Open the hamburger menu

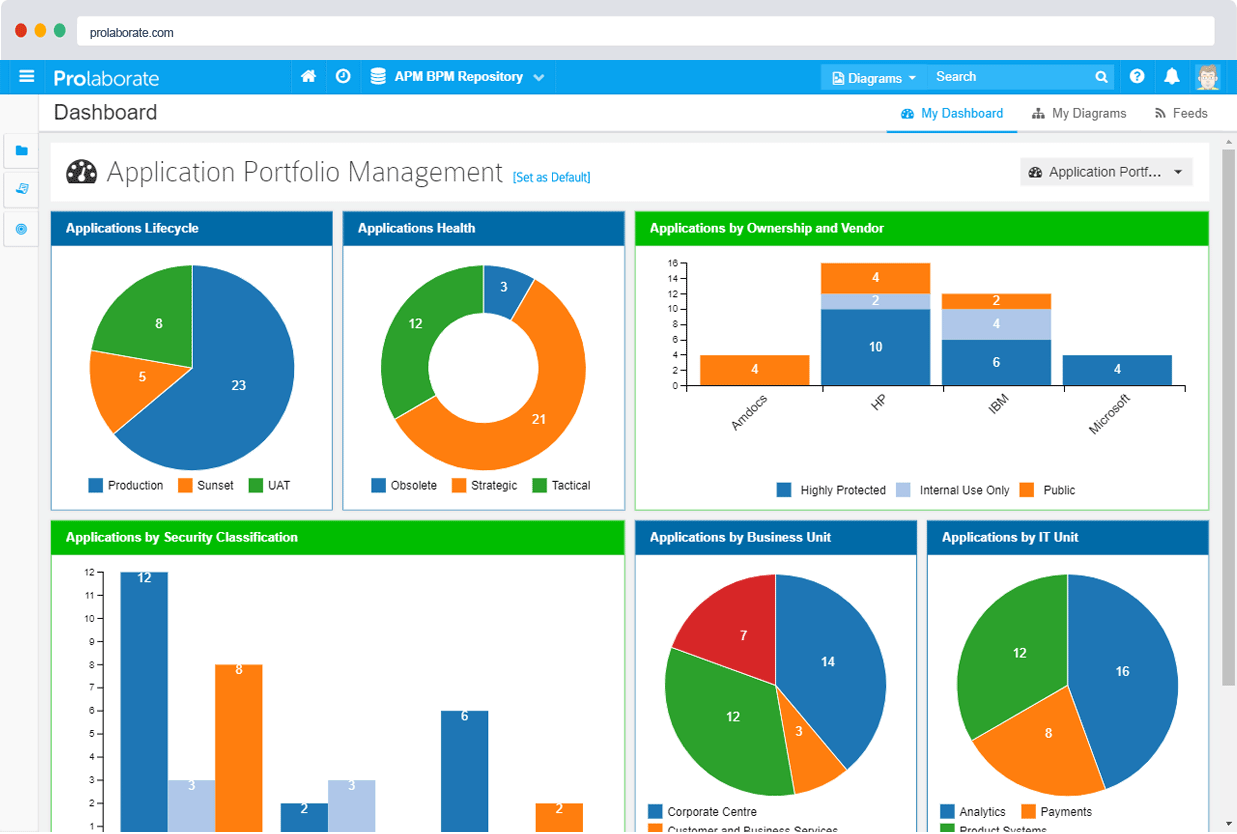click(x=27, y=77)
